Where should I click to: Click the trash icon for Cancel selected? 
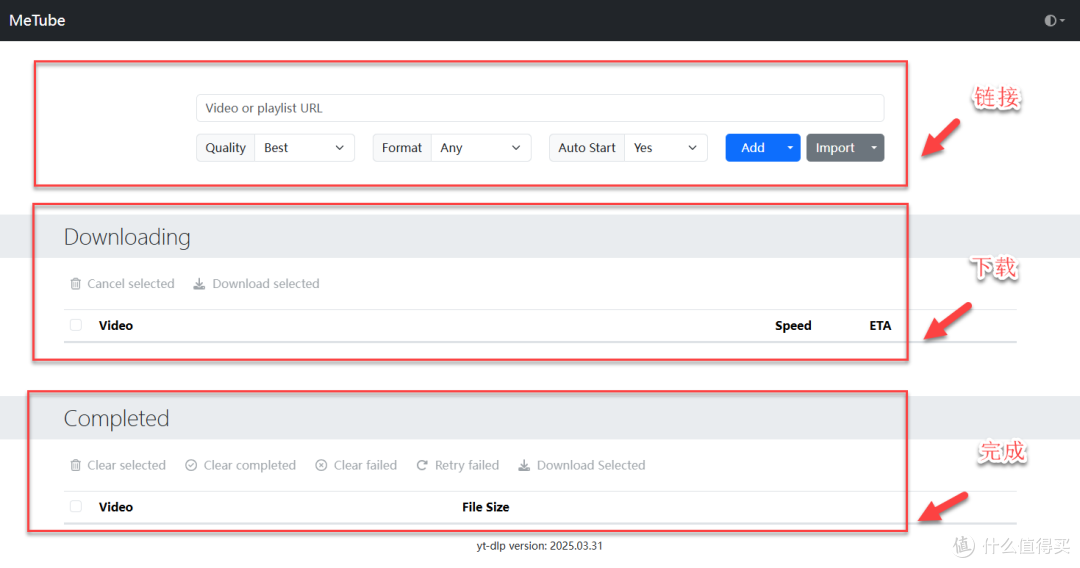(76, 284)
